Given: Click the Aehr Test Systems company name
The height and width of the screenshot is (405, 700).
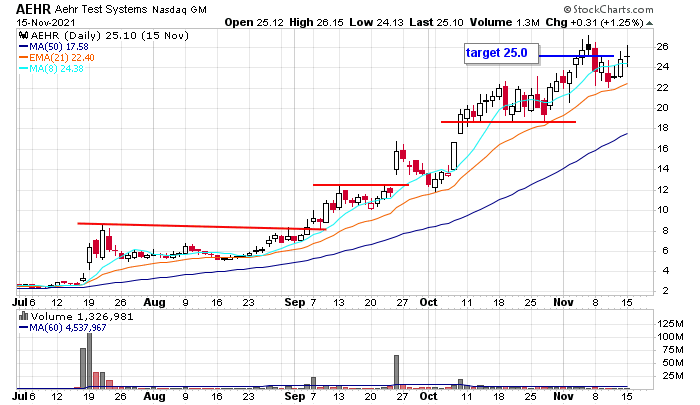Looking at the screenshot, I should (101, 9).
